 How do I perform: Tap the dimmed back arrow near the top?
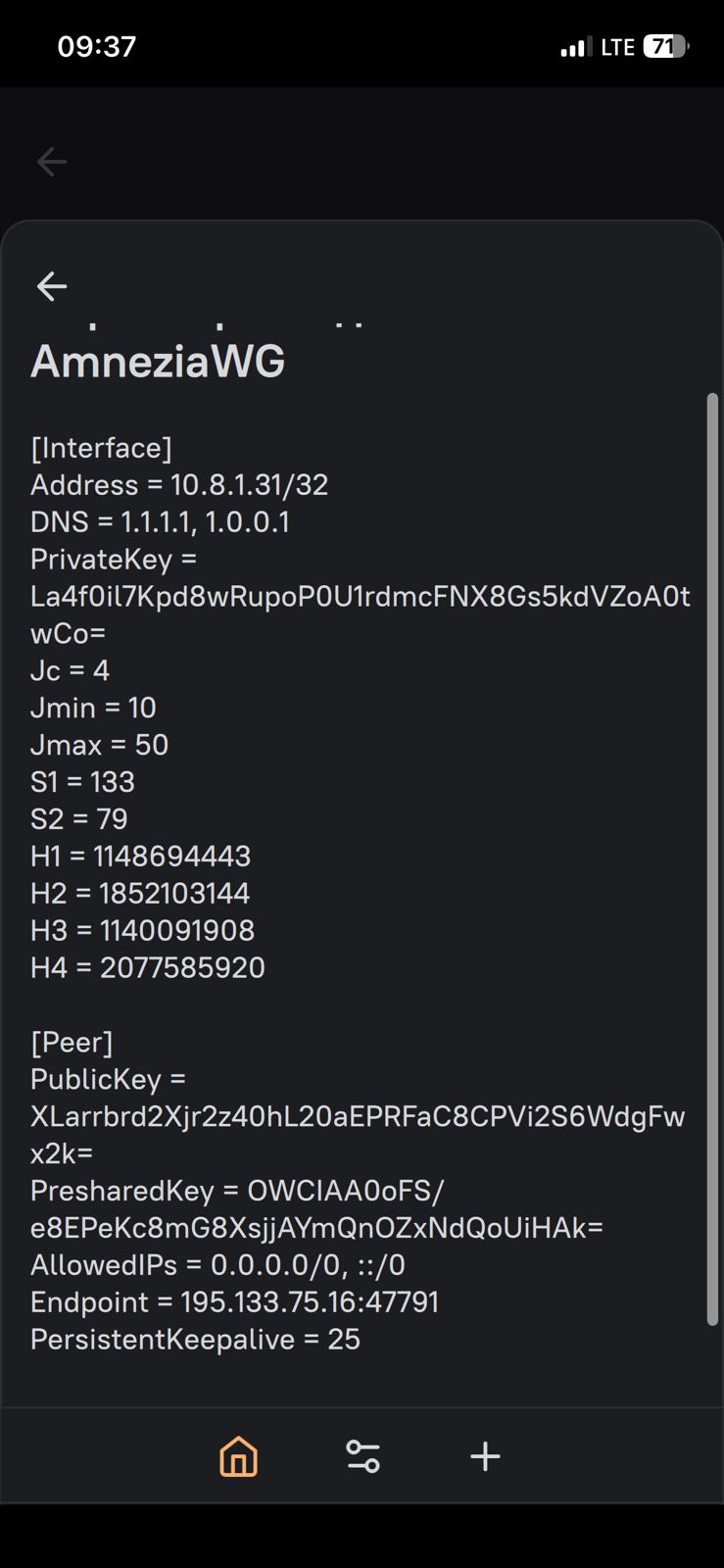(x=52, y=162)
